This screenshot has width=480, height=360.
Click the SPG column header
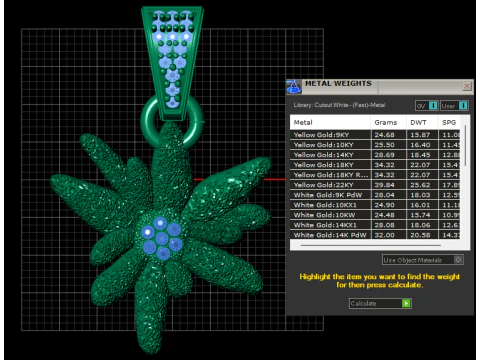coord(449,122)
